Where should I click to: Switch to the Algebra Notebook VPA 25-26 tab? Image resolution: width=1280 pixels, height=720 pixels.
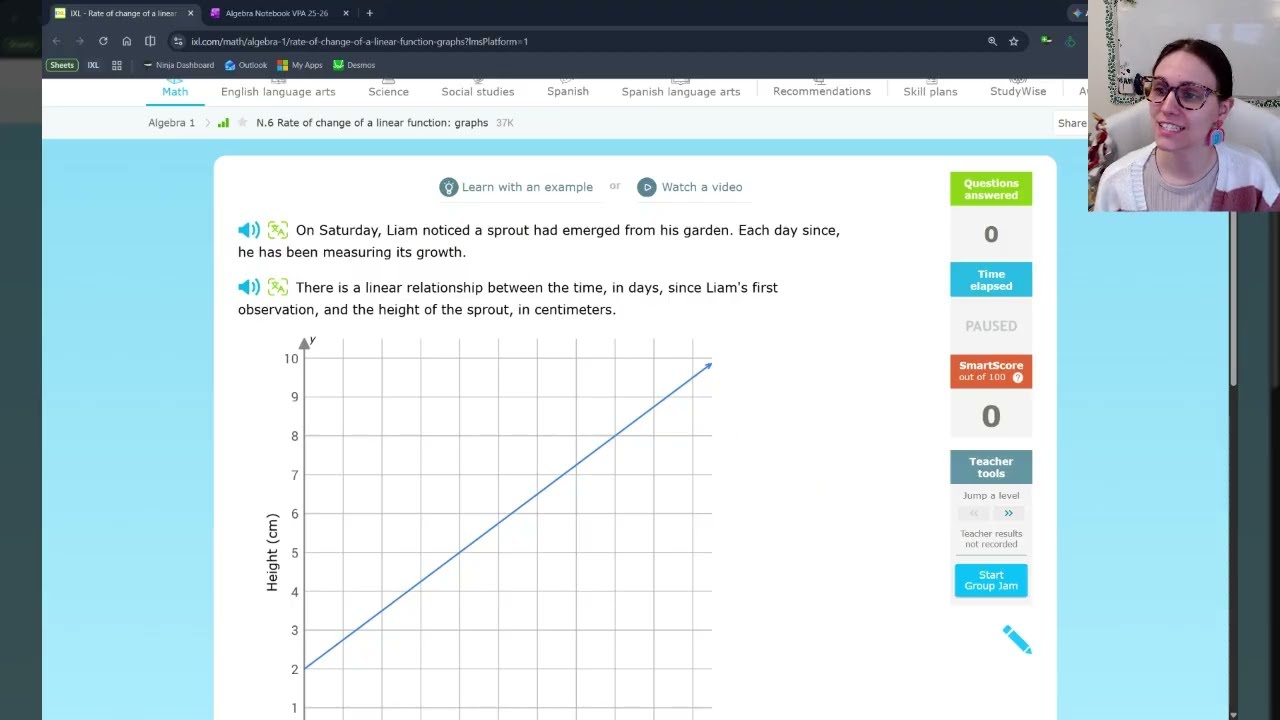277,13
